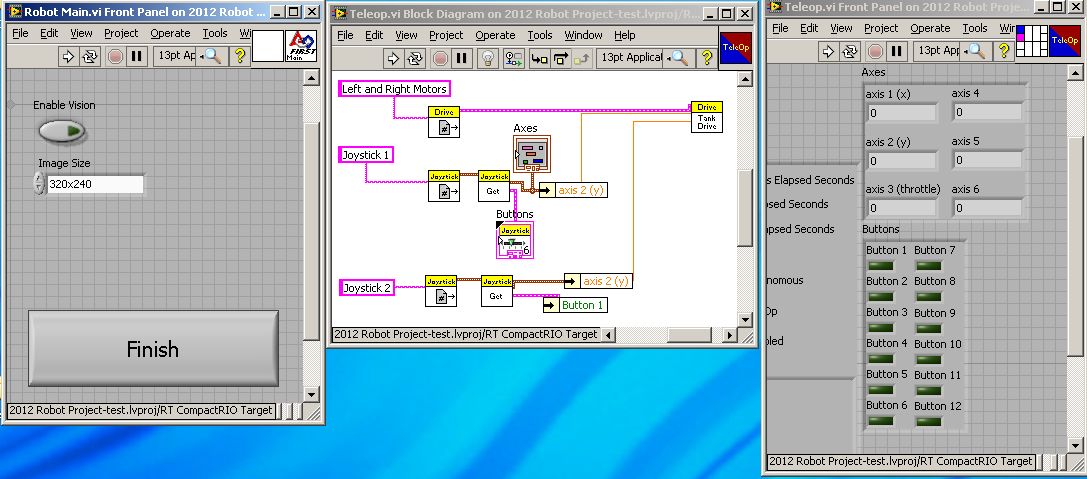The height and width of the screenshot is (479, 1087).
Task: Click the axis 1 (x) value field
Action: click(x=902, y=113)
